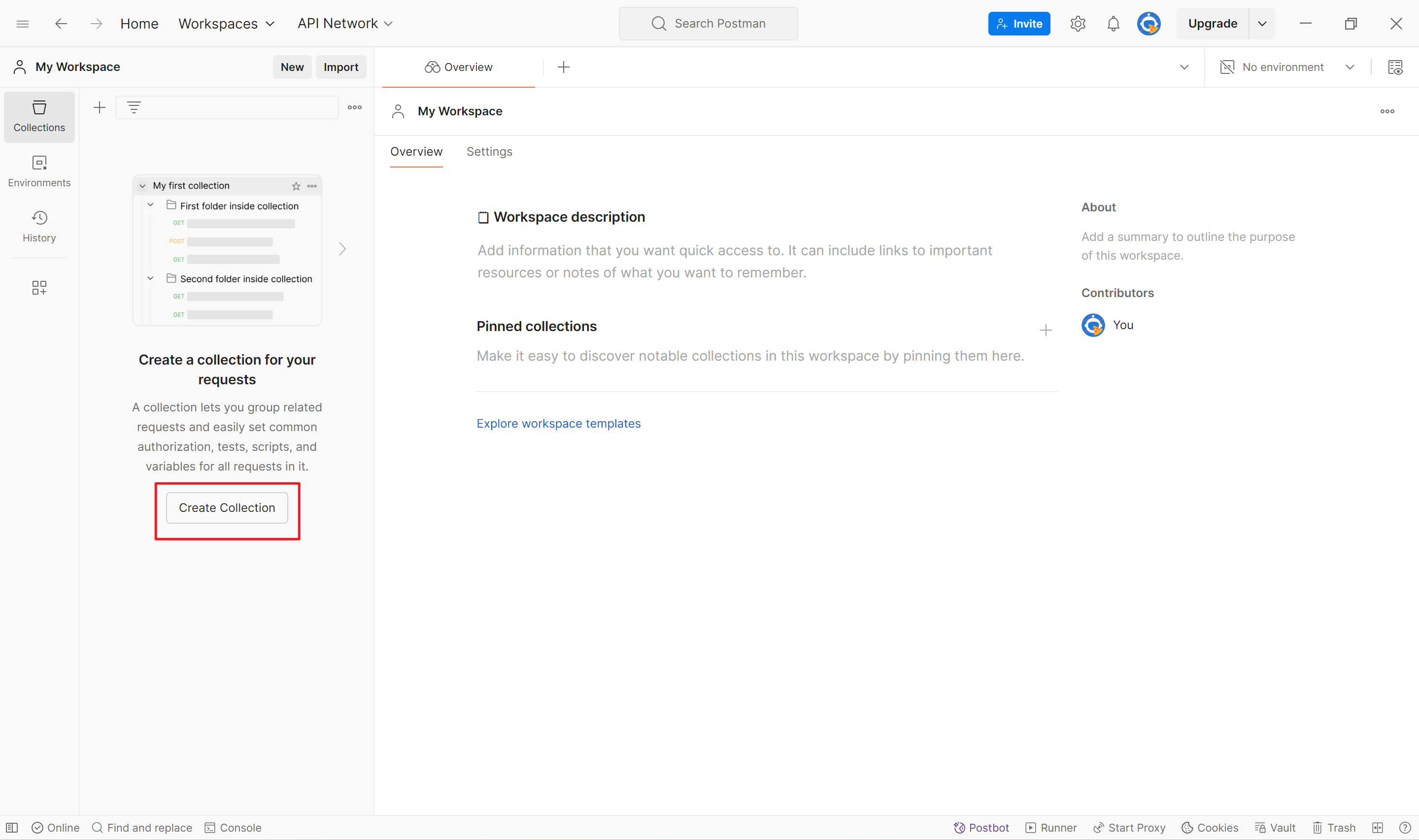Open the configure sidebar apps icon
Viewport: 1419px width, 840px height.
coord(39,288)
